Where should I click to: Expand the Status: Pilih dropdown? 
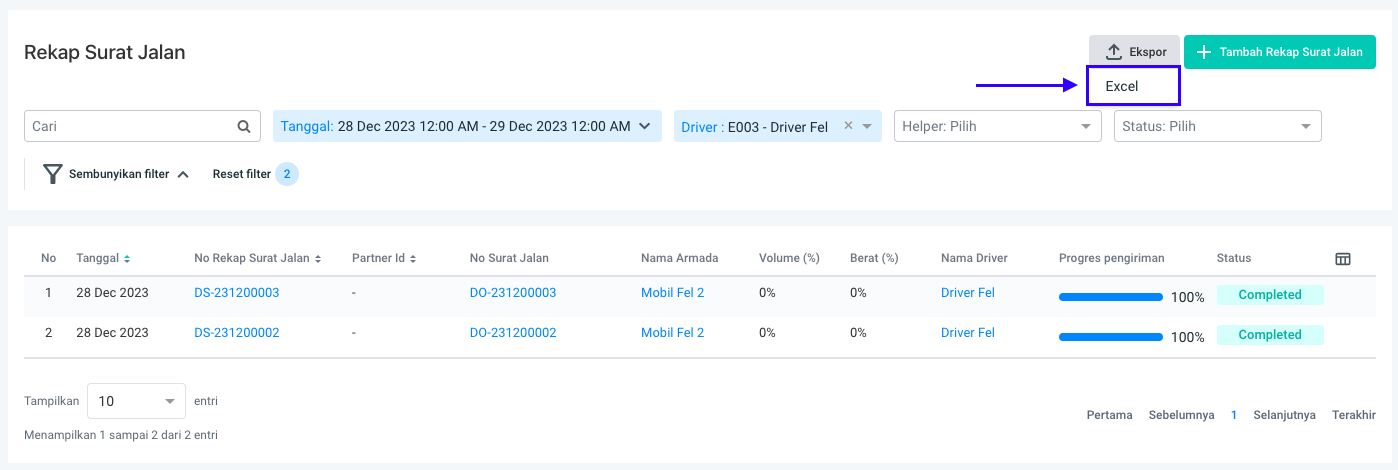(x=1217, y=126)
